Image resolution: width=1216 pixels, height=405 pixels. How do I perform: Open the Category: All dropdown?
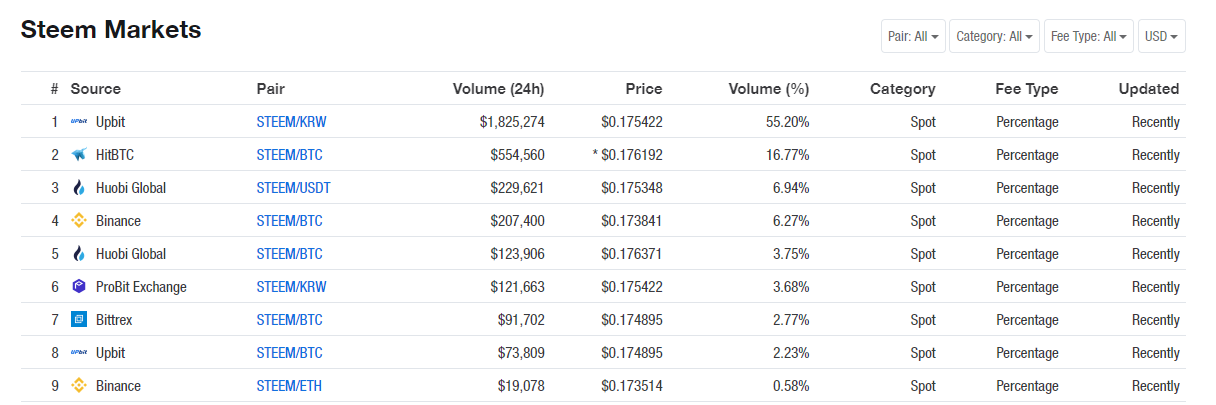994,36
